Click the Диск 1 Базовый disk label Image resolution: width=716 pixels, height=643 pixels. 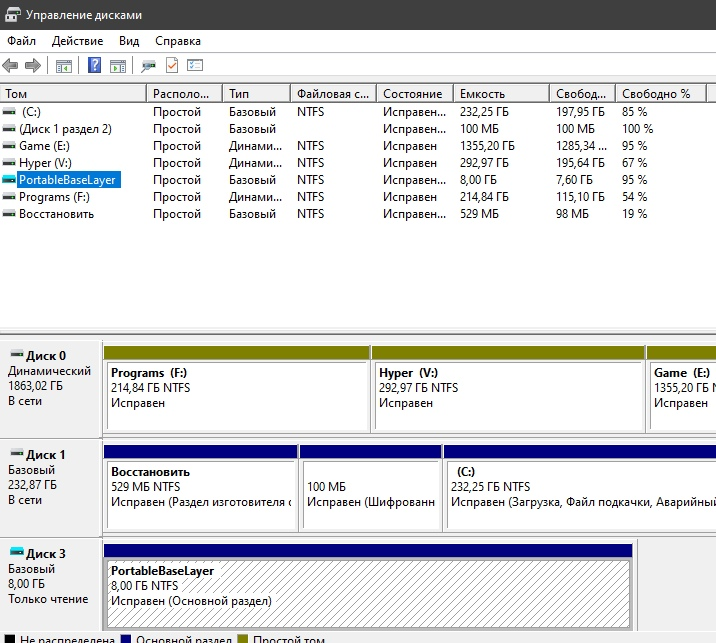(x=50, y=488)
